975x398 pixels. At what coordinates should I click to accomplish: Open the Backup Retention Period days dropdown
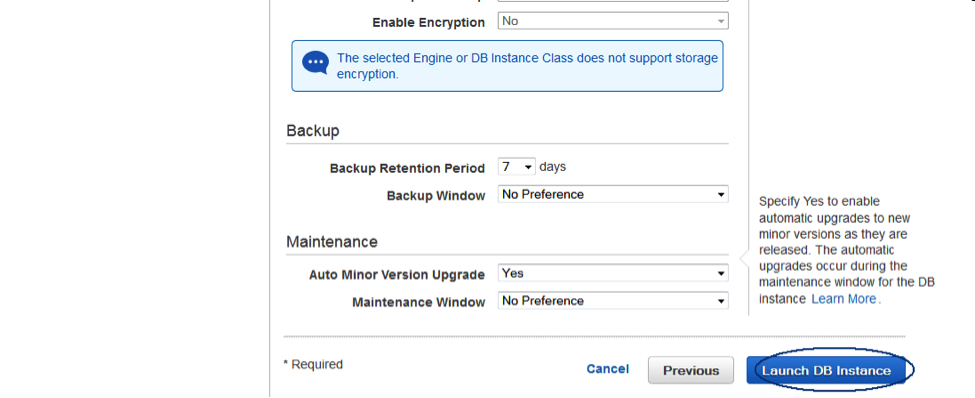pyautogui.click(x=517, y=167)
